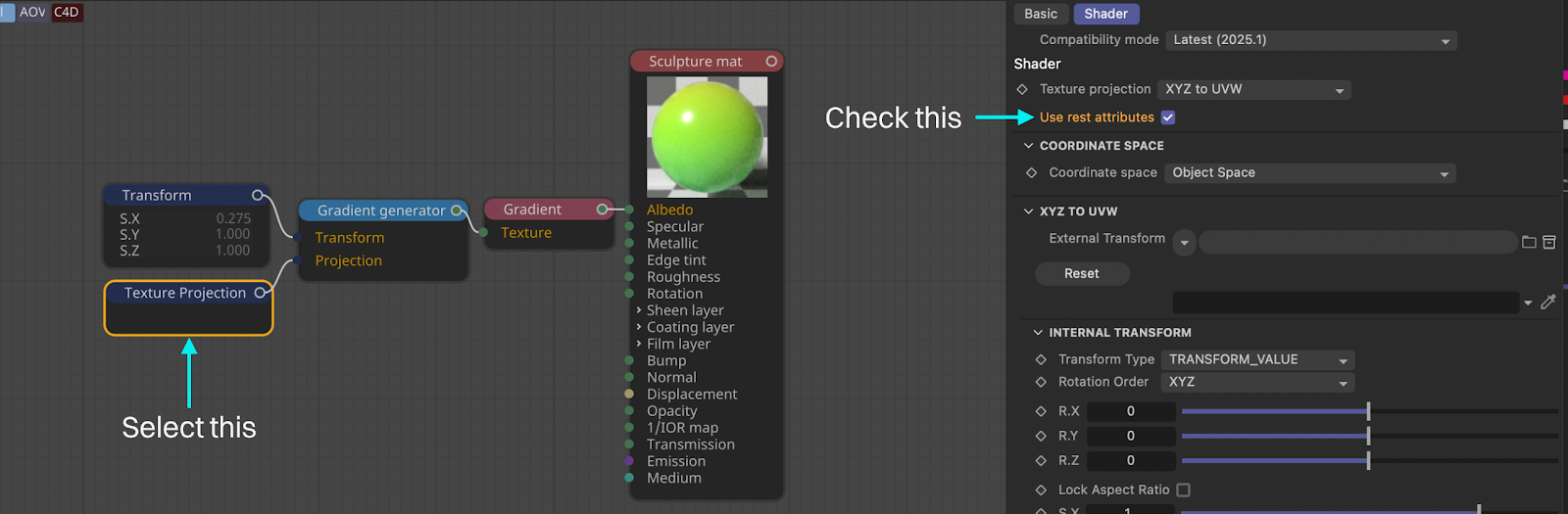Click the keyframe diamond beside R.X
Screen dimensions: 1568x514
(x=1041, y=411)
